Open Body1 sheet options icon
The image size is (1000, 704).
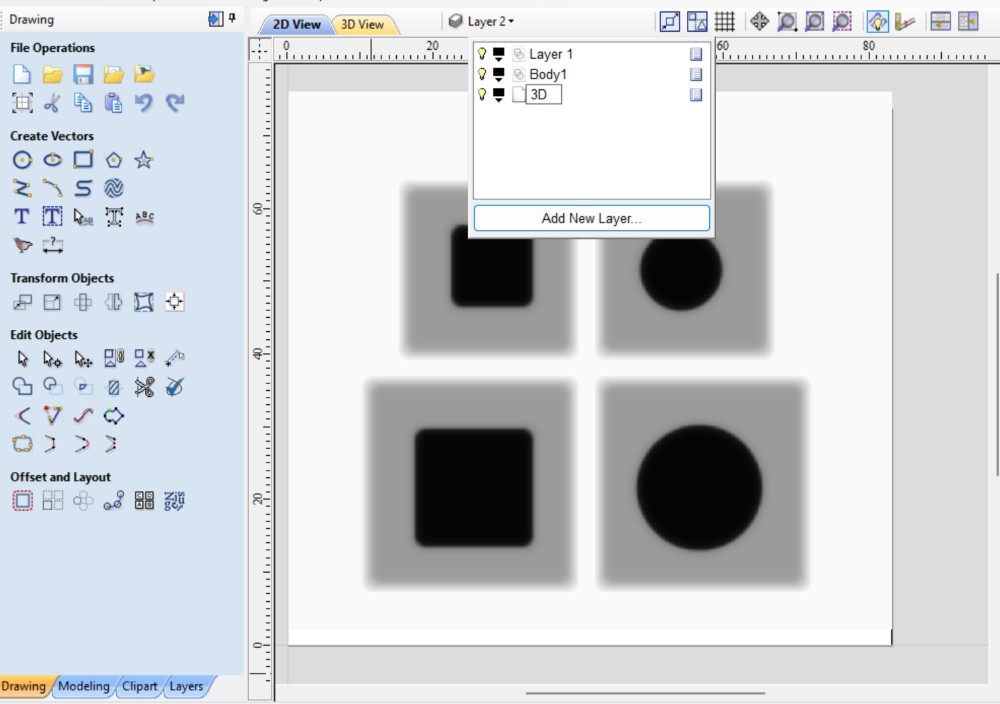tap(696, 75)
